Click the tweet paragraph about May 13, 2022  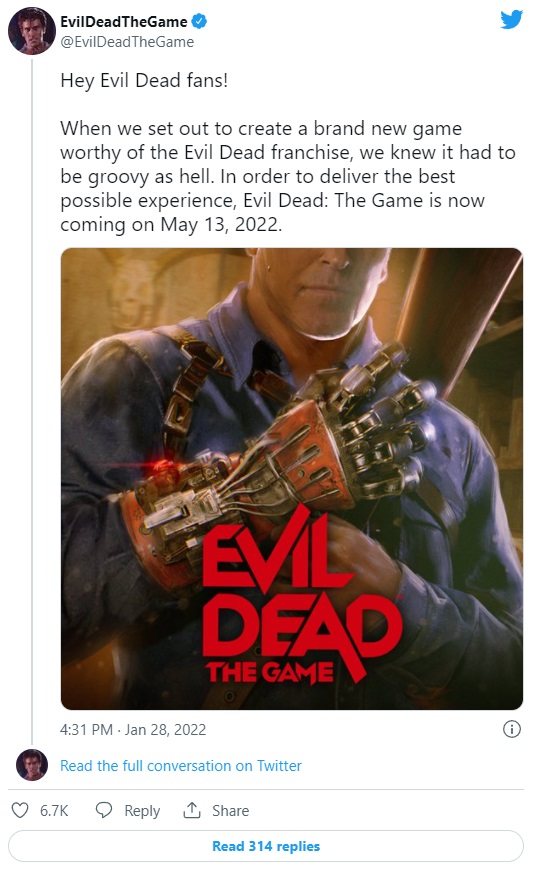288,176
